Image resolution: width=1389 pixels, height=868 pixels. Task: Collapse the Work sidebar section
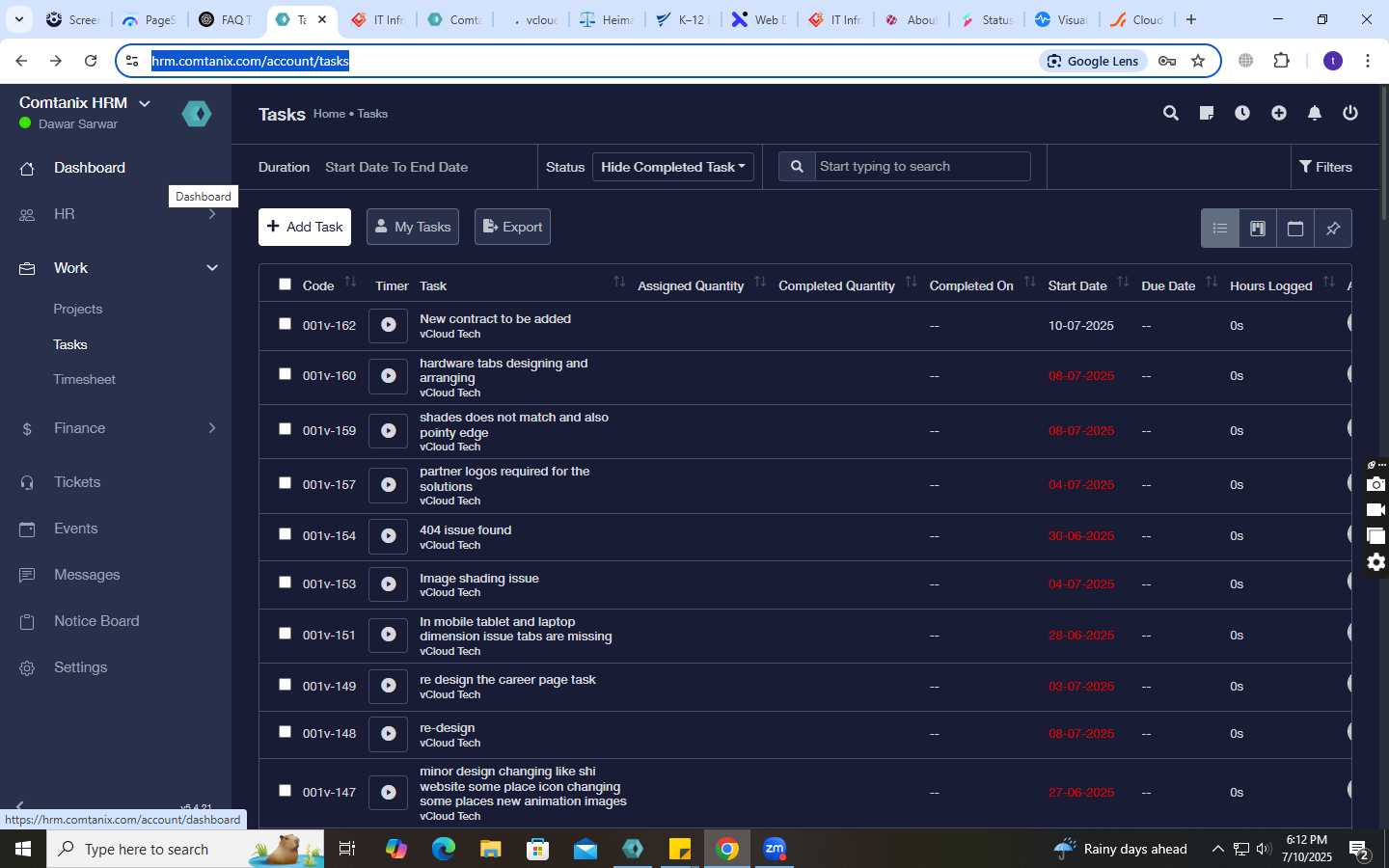pyautogui.click(x=212, y=268)
